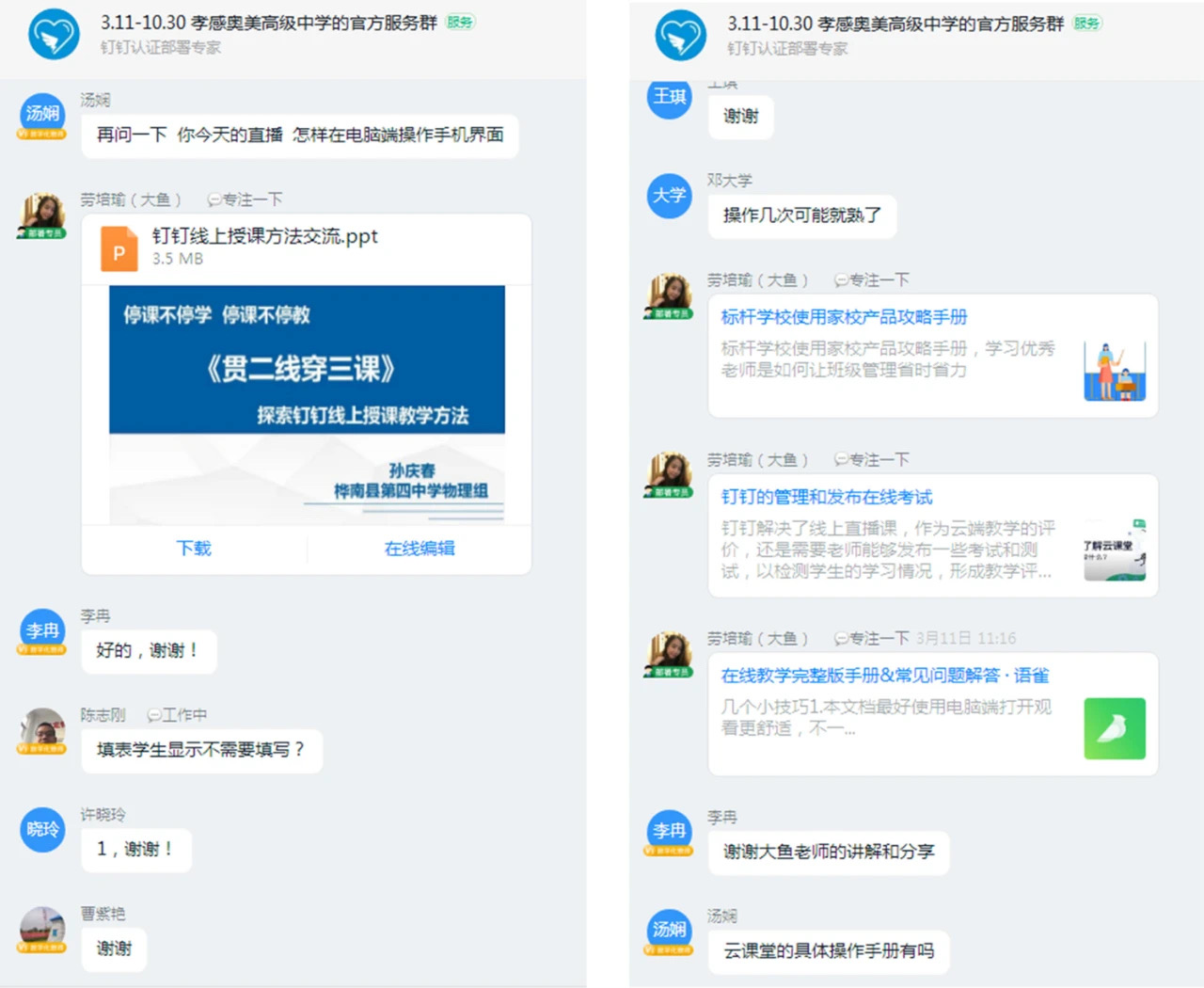Open 陈志刚's photo avatar
The image size is (1204, 988).
pyautogui.click(x=42, y=731)
